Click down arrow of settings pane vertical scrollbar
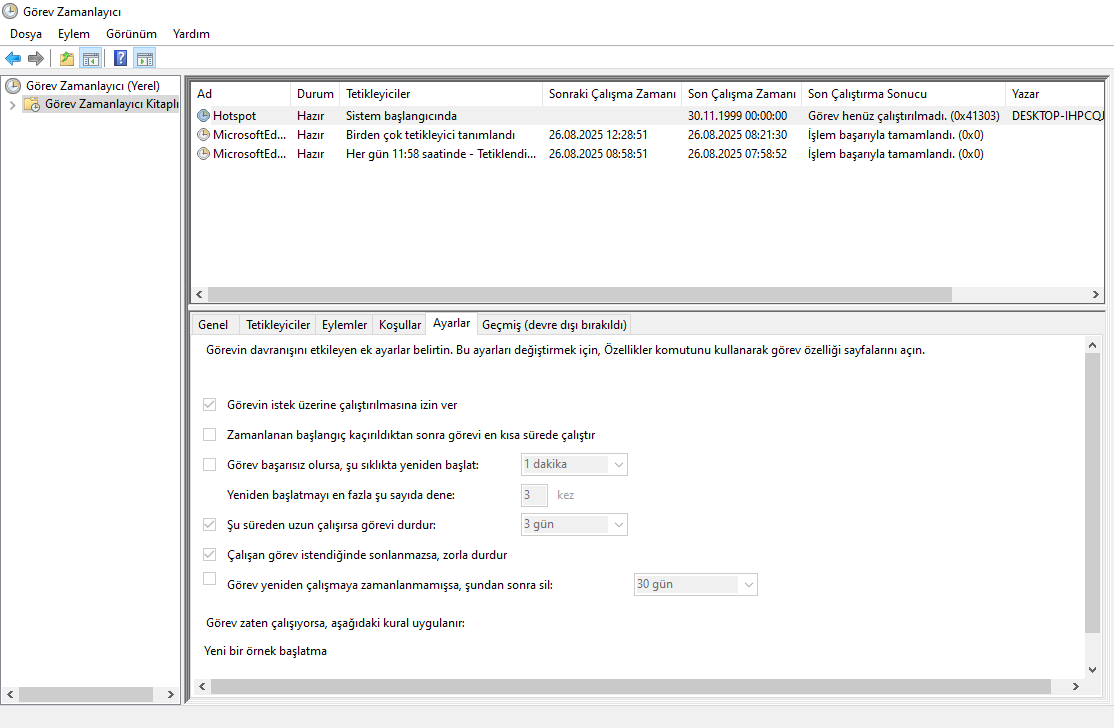This screenshot has width=1114, height=728. [x=1092, y=669]
